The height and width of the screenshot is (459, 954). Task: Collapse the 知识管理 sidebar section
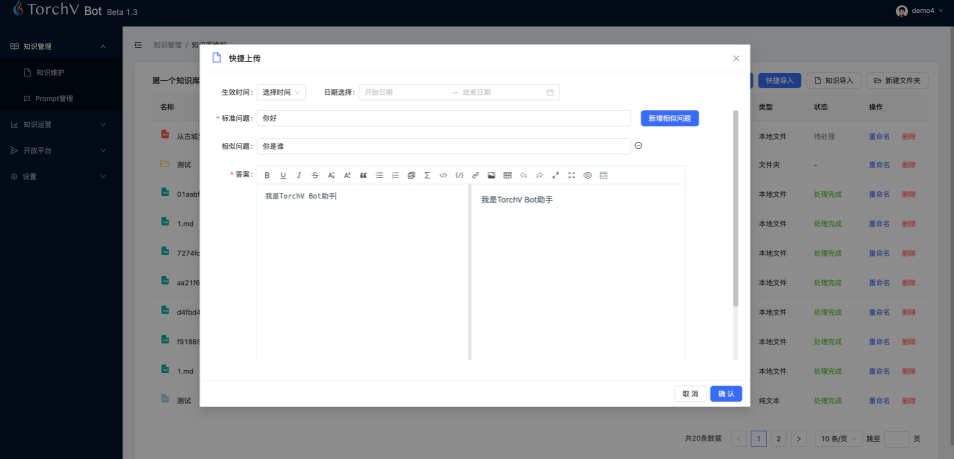pyautogui.click(x=103, y=46)
